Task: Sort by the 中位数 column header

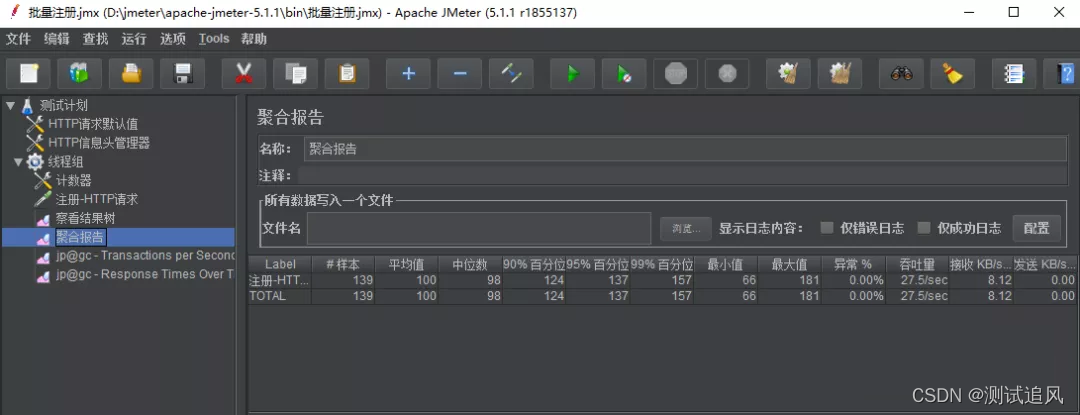Action: [x=470, y=264]
